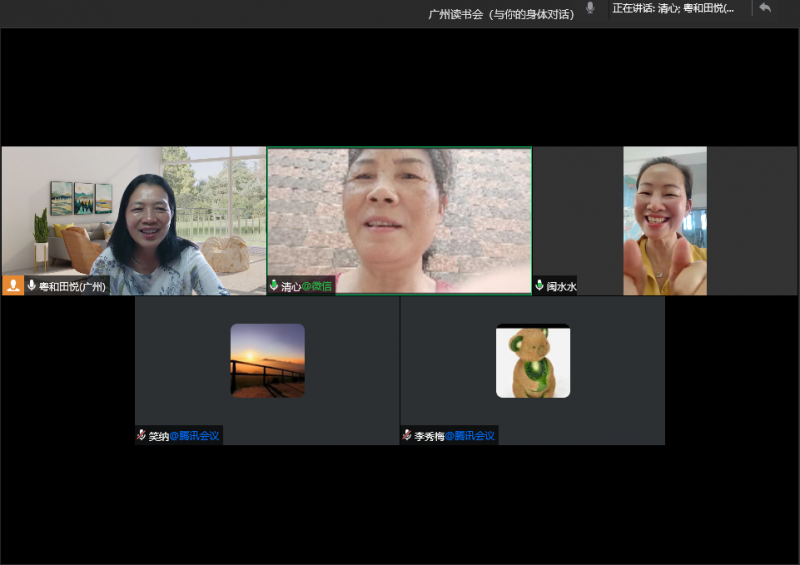
Task: Click 笑纳's sunset avatar image
Action: pyautogui.click(x=267, y=360)
